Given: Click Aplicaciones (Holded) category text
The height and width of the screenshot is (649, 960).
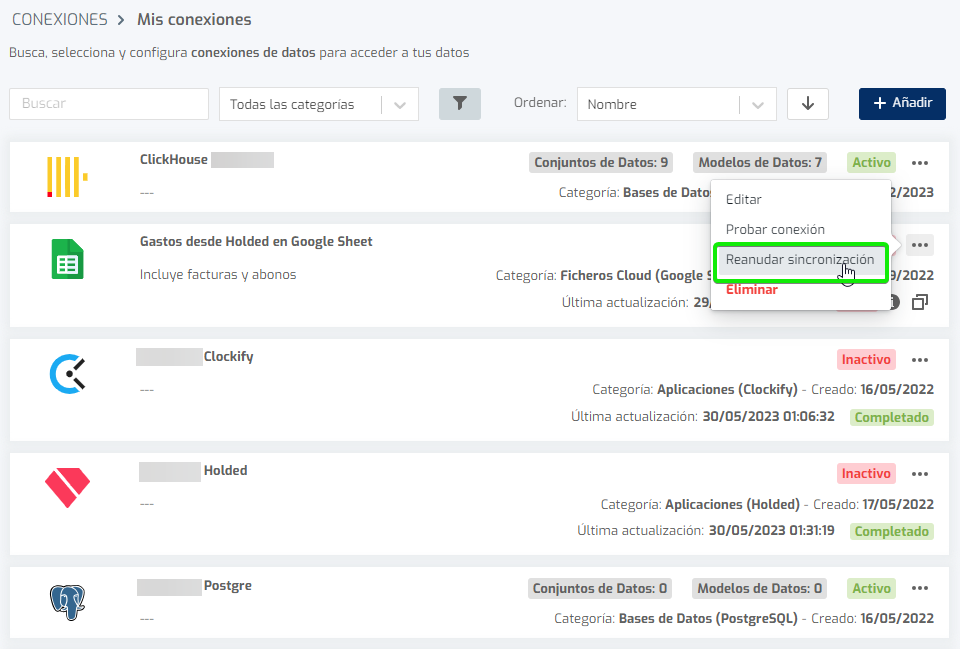Looking at the screenshot, I should pos(732,505).
